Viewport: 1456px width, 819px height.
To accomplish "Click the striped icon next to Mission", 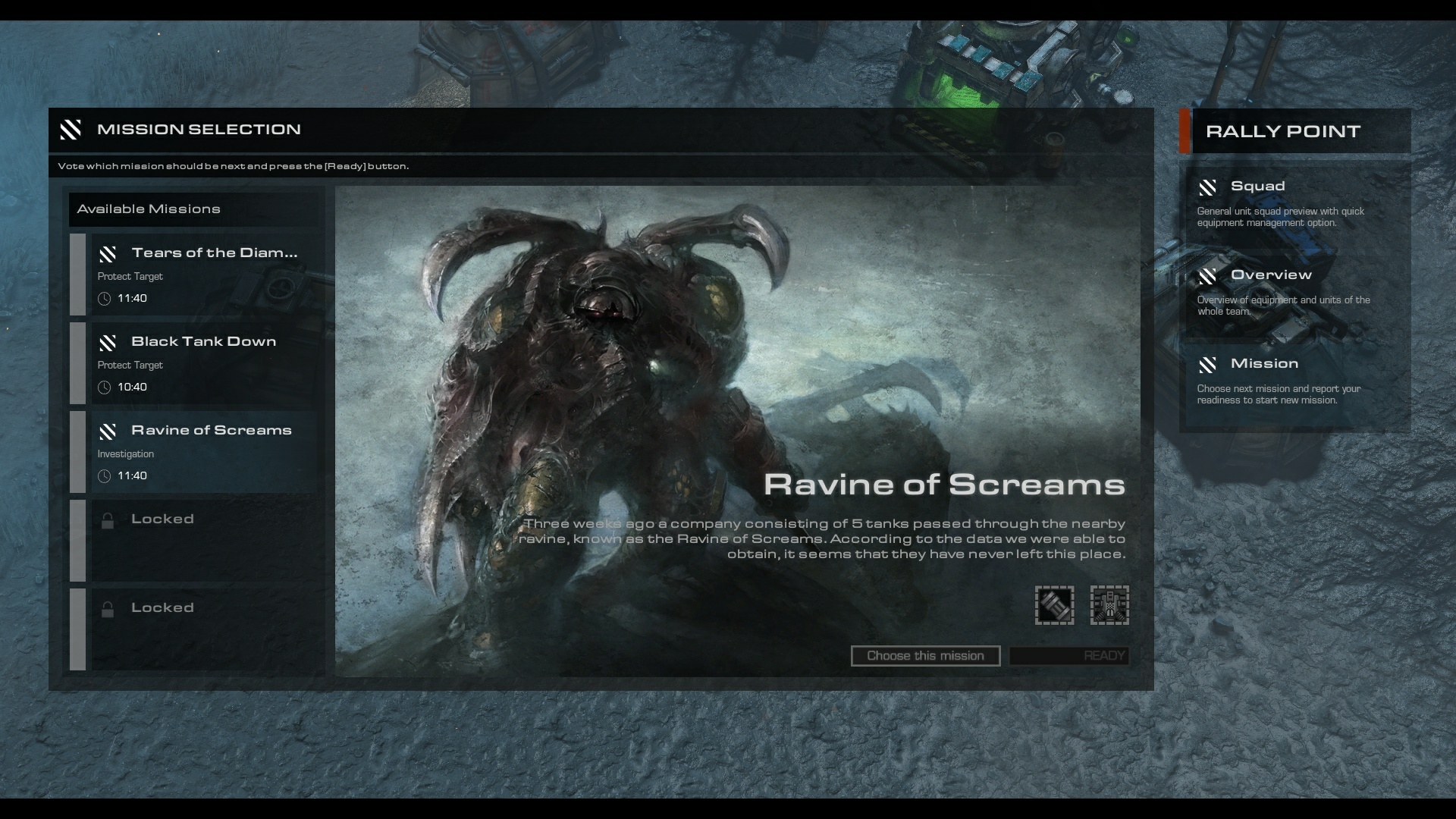I will tap(1207, 365).
